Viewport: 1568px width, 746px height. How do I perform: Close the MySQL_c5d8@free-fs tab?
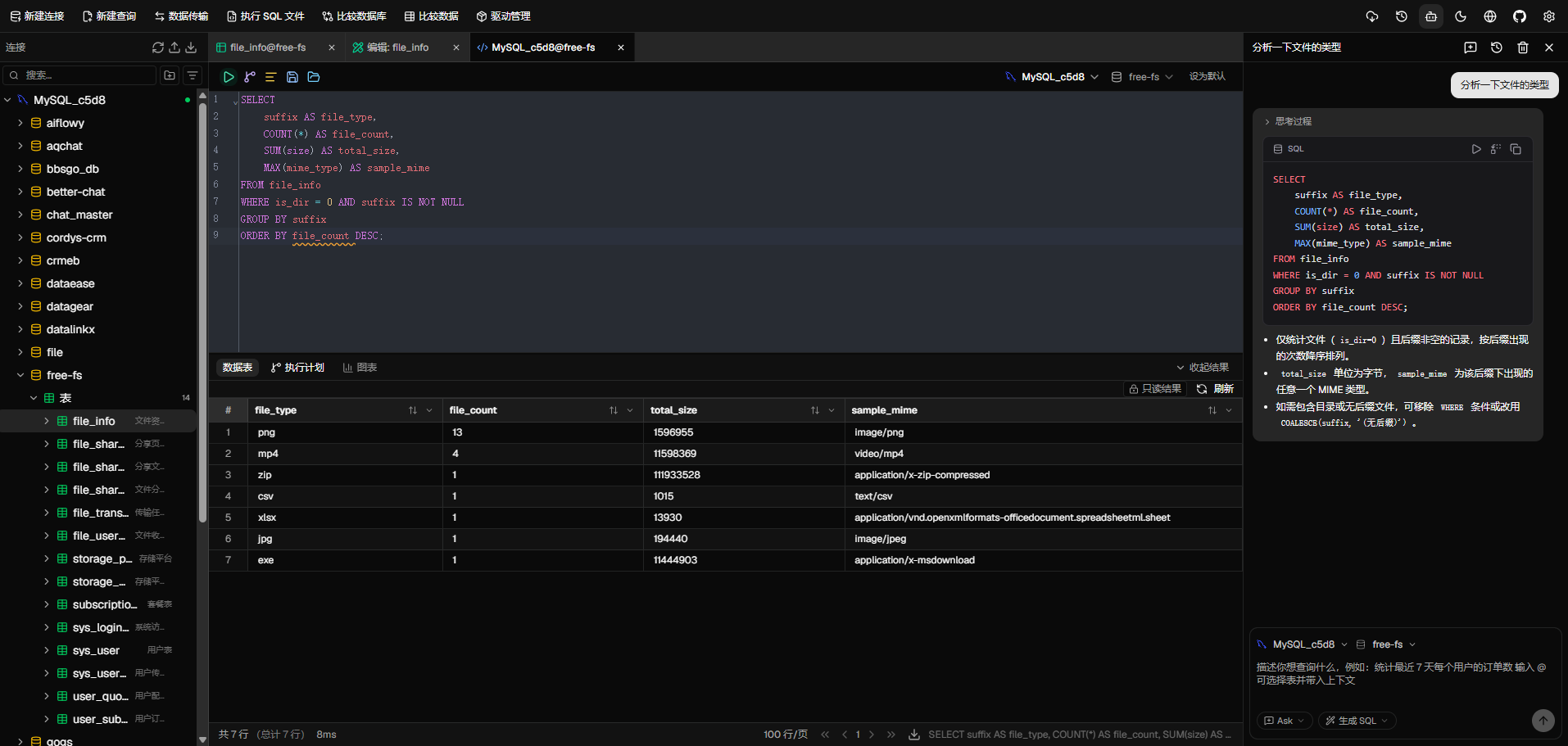pos(621,47)
